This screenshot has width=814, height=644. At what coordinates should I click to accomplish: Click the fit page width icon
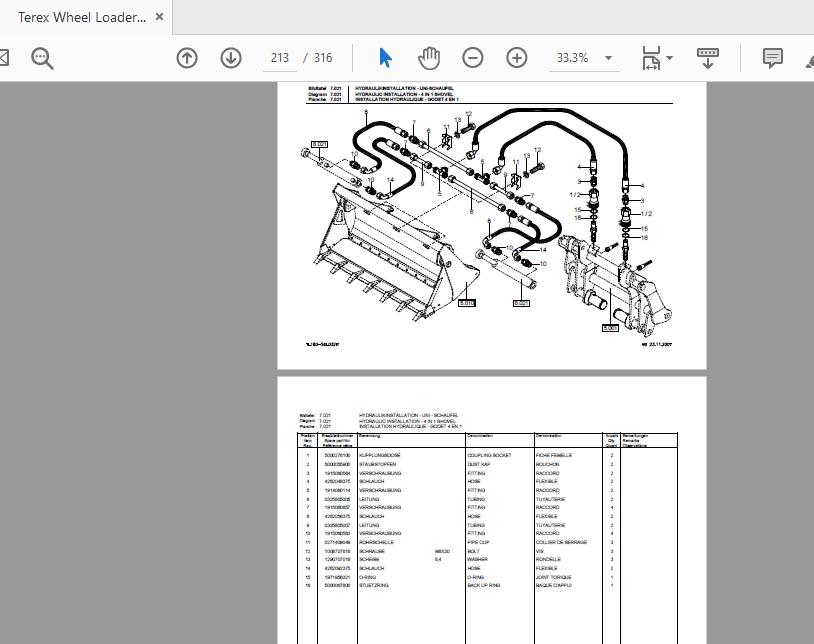click(x=651, y=58)
